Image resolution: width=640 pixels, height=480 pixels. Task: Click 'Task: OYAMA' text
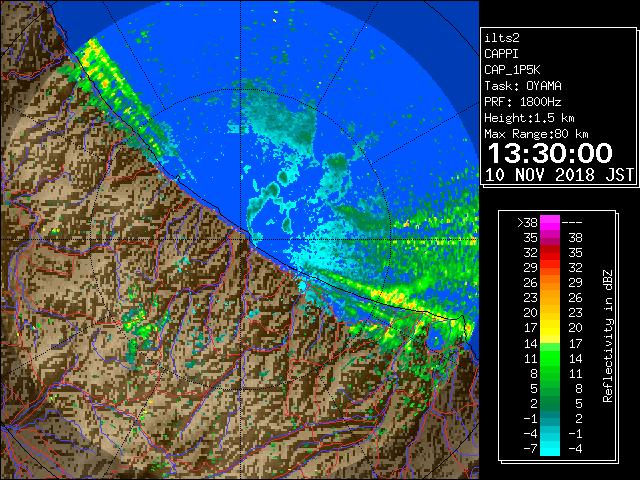tap(523, 86)
